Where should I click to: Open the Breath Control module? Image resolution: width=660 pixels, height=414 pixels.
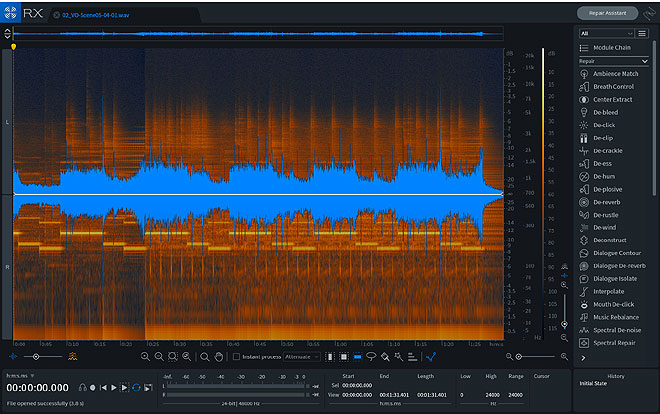click(x=607, y=87)
